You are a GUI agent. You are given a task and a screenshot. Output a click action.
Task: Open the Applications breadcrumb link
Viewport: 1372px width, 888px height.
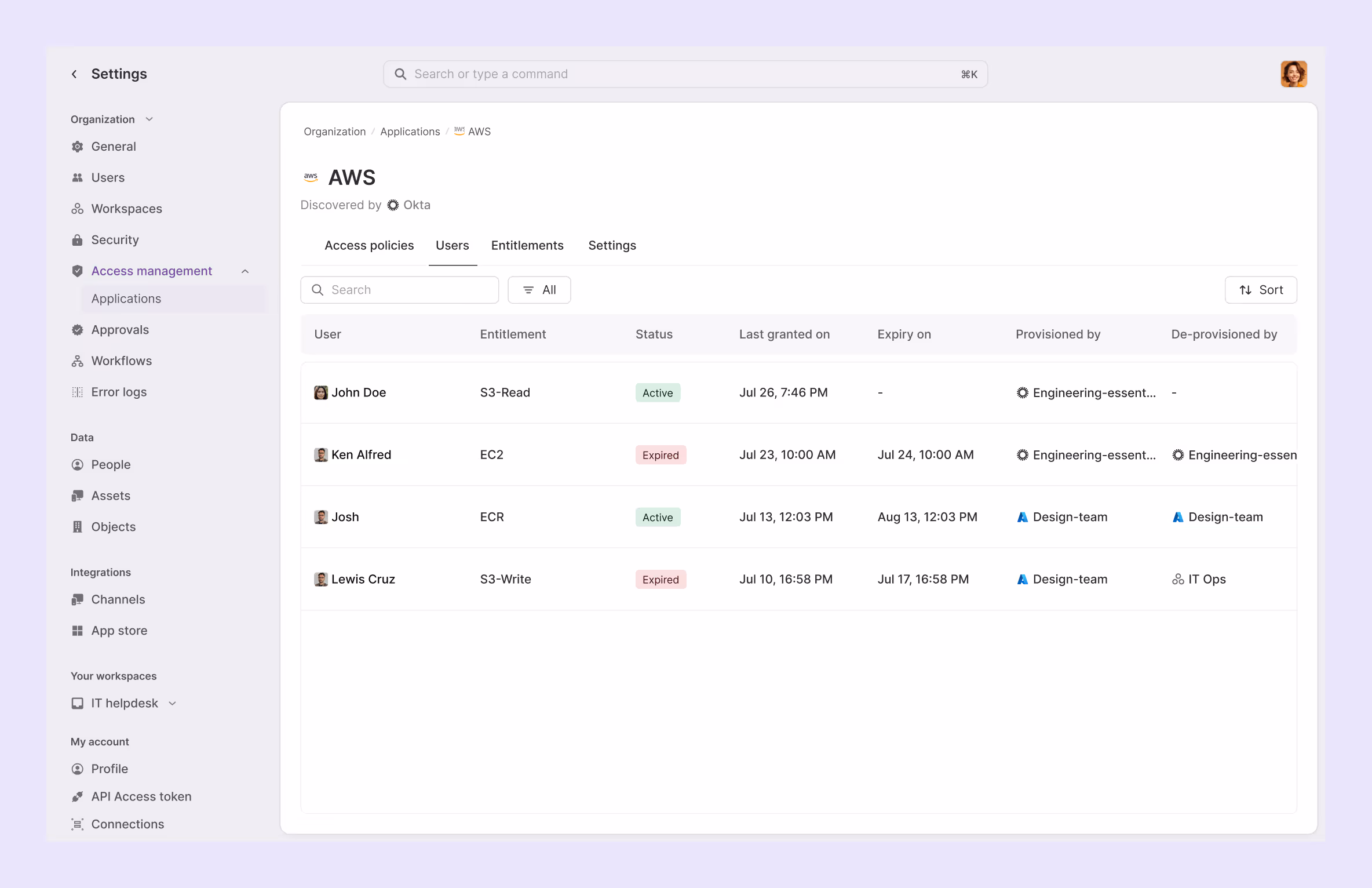[410, 132]
